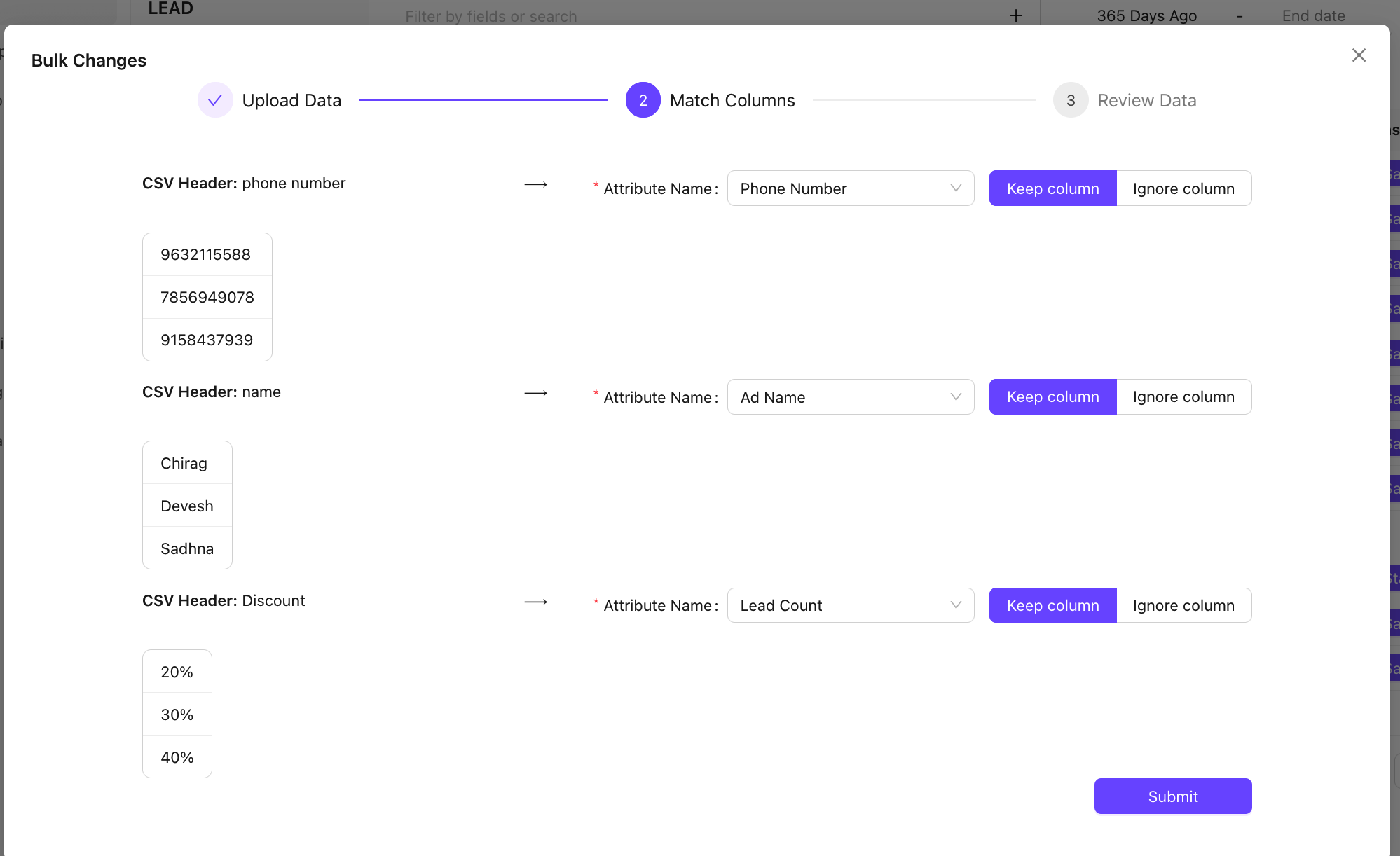Screen dimensions: 1400x856
Task: Open the Ad Name attribute dropdown
Action: [x=850, y=397]
